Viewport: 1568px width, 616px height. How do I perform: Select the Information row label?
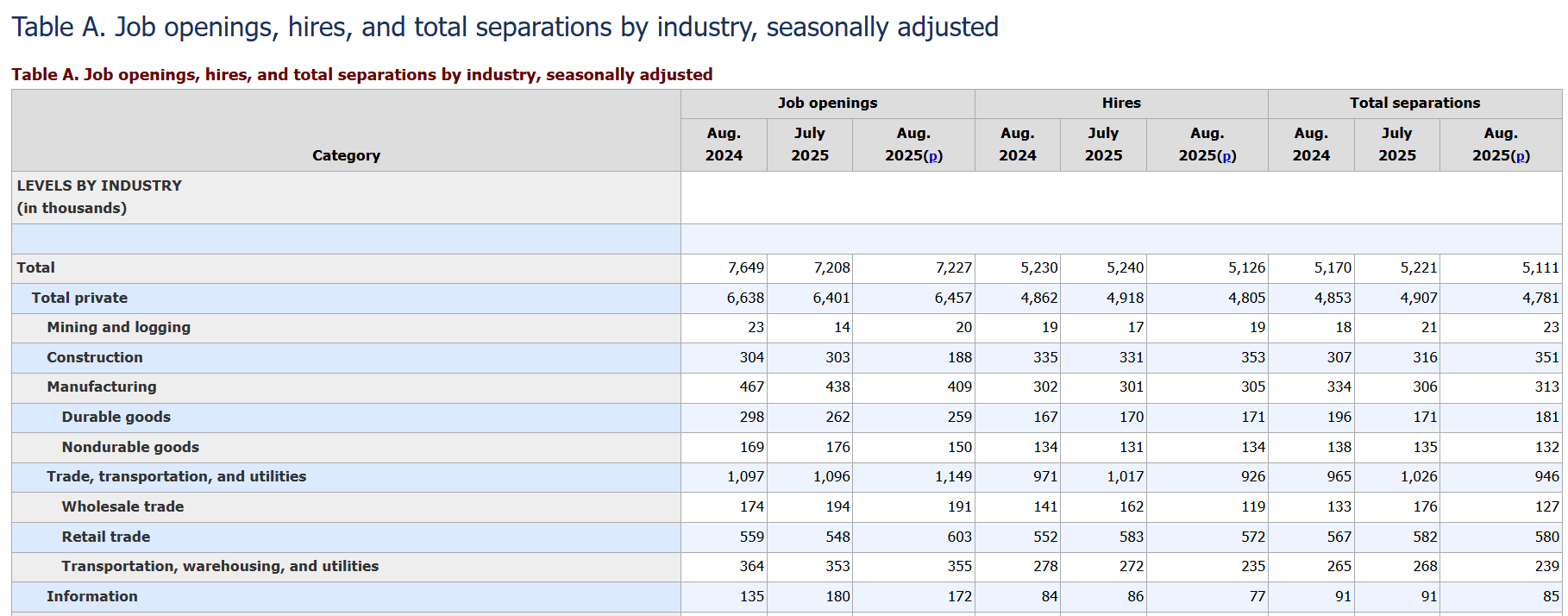click(x=92, y=596)
